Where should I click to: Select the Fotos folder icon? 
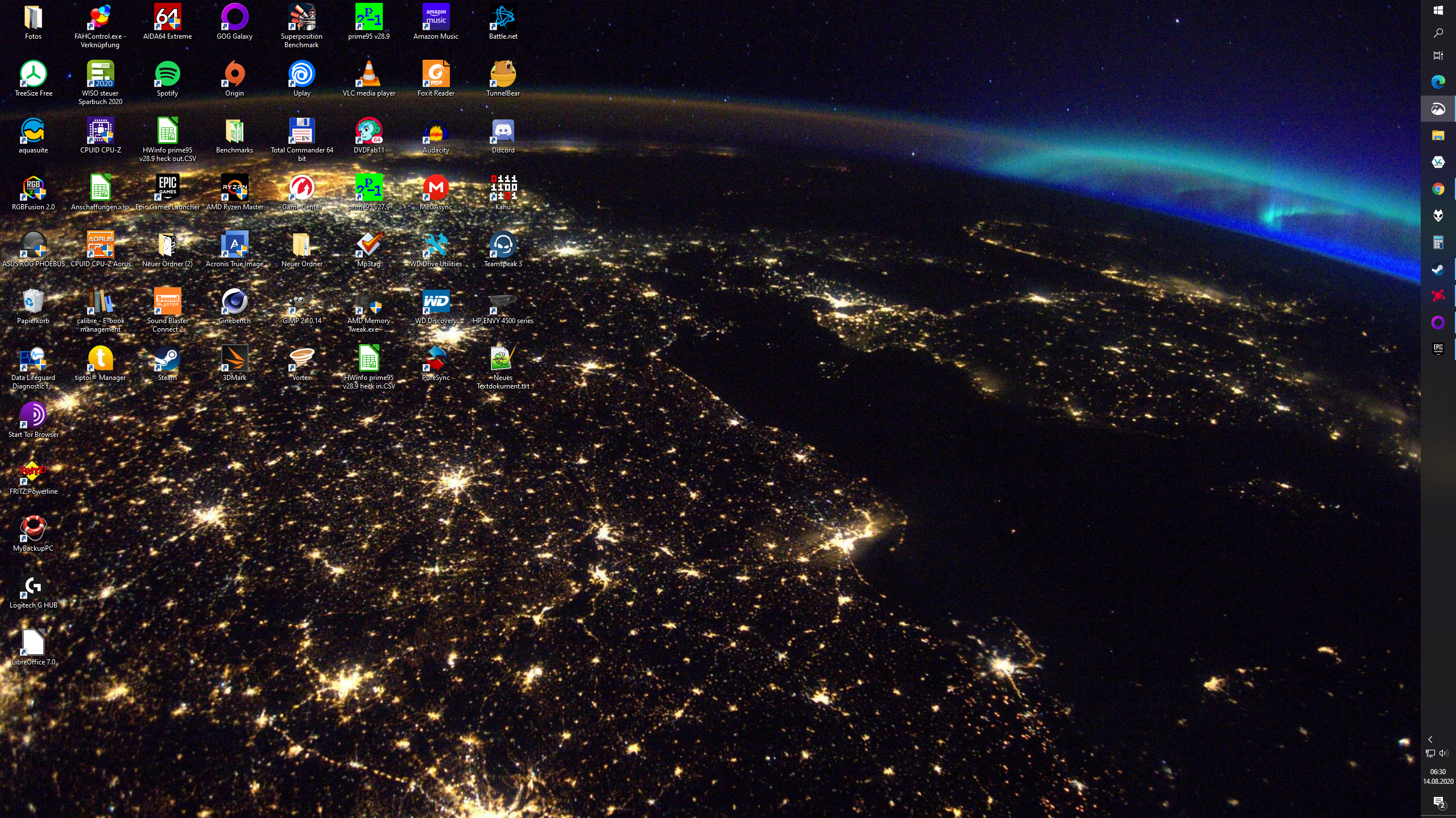33,18
